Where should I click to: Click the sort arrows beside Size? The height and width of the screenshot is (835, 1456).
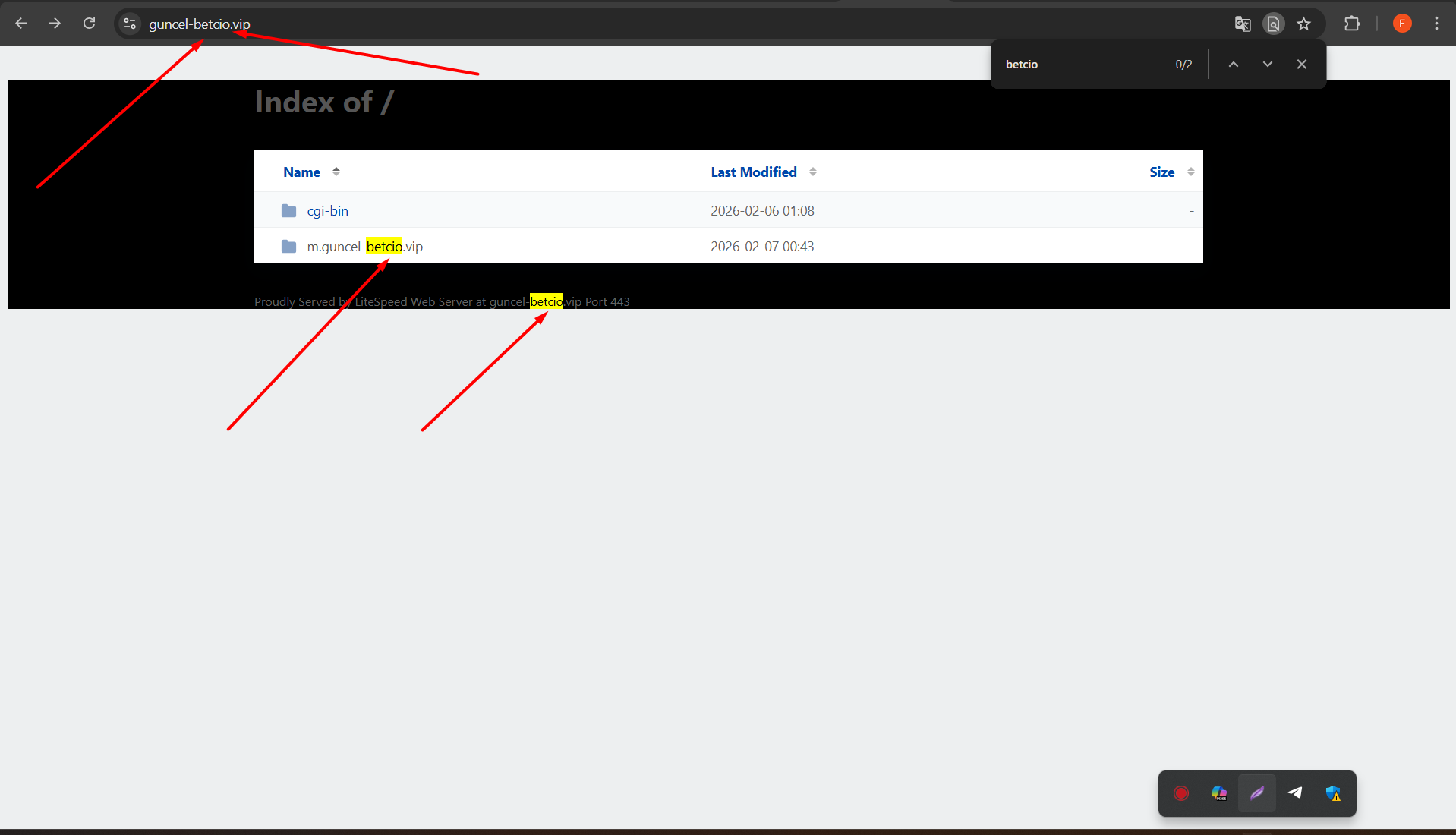[x=1191, y=172]
